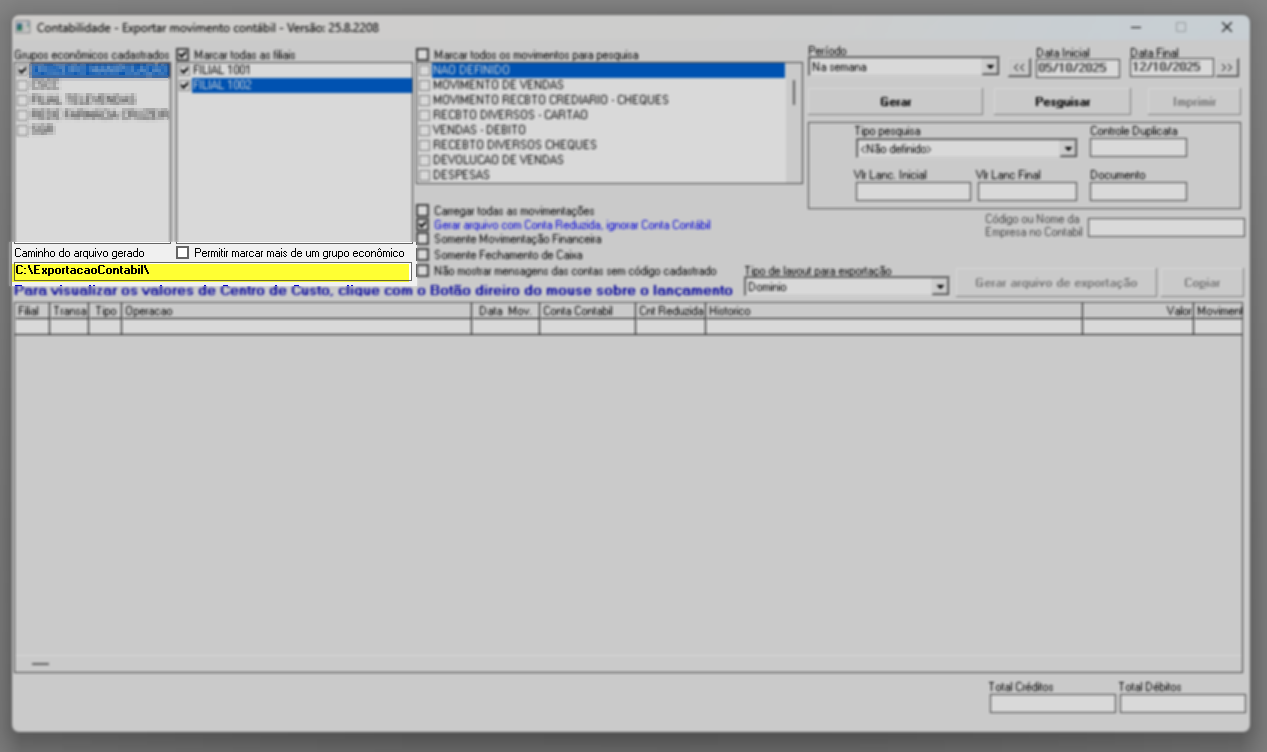Click the 'Operacao' column header
Image resolution: width=1267 pixels, height=752 pixels.
pyautogui.click(x=295, y=311)
